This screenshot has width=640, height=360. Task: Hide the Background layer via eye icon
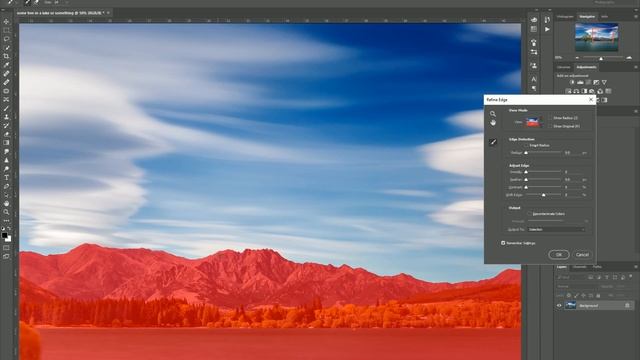(x=559, y=305)
